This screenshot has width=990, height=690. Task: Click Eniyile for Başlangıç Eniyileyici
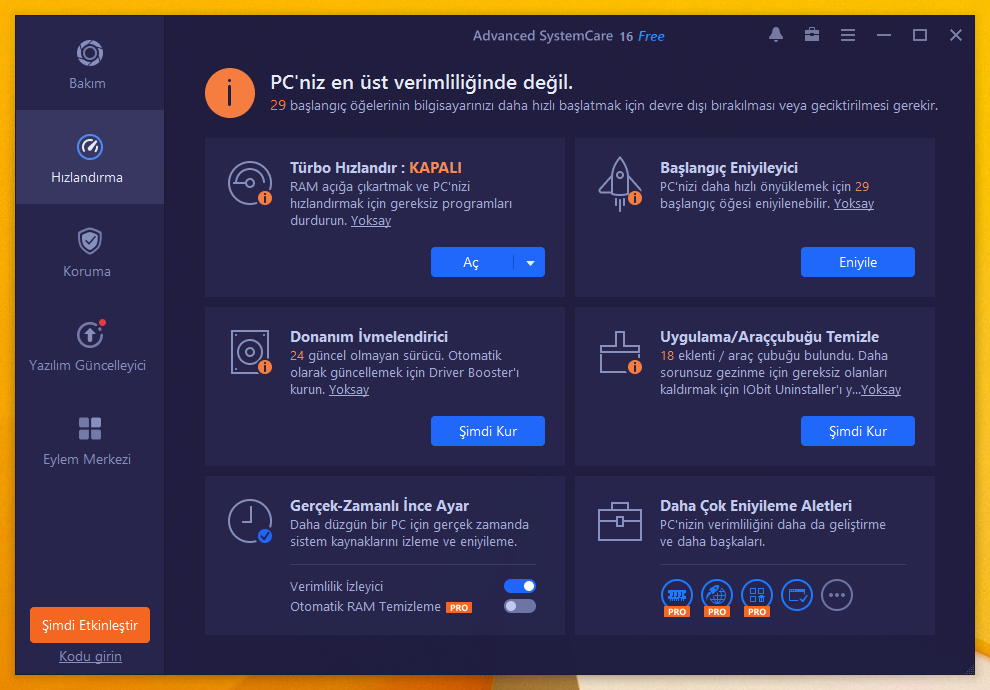pos(857,262)
